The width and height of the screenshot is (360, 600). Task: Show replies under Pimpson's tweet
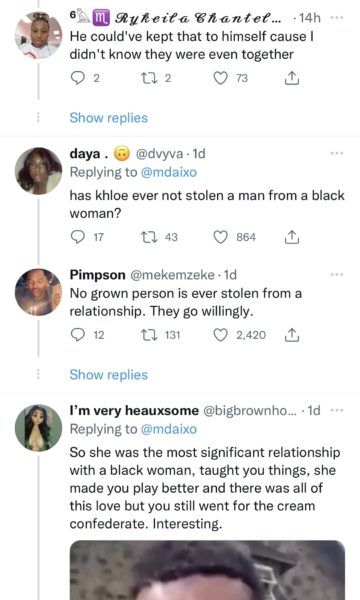pos(109,375)
